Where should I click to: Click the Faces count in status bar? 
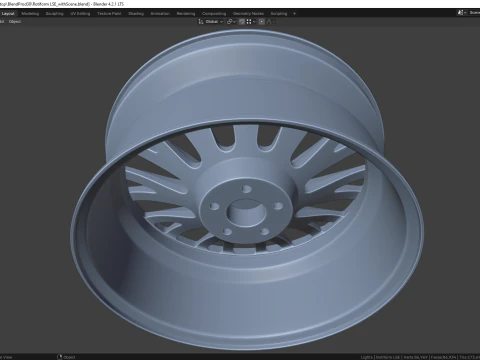click(443, 357)
